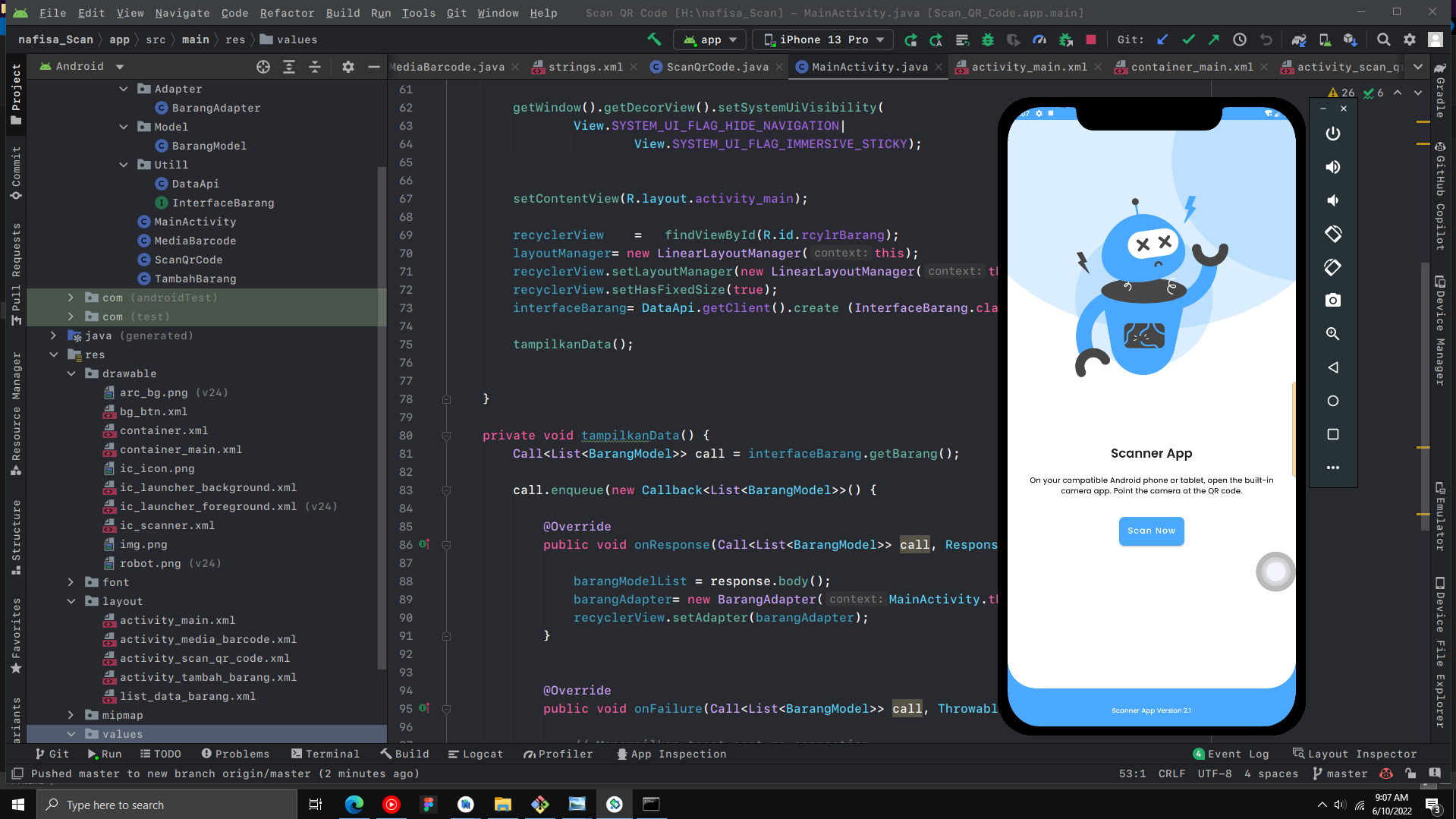
Task: Click the Git push arrow icon
Action: point(1214,39)
